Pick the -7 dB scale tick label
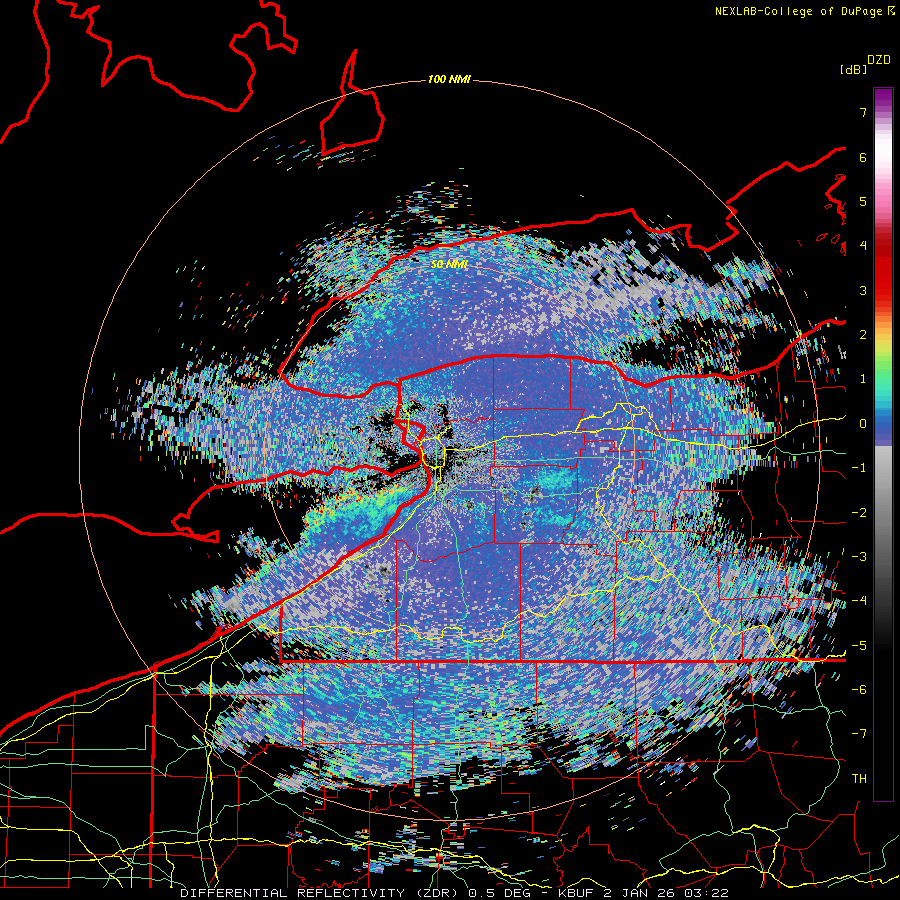Screen dimensions: 900x900 click(x=859, y=734)
